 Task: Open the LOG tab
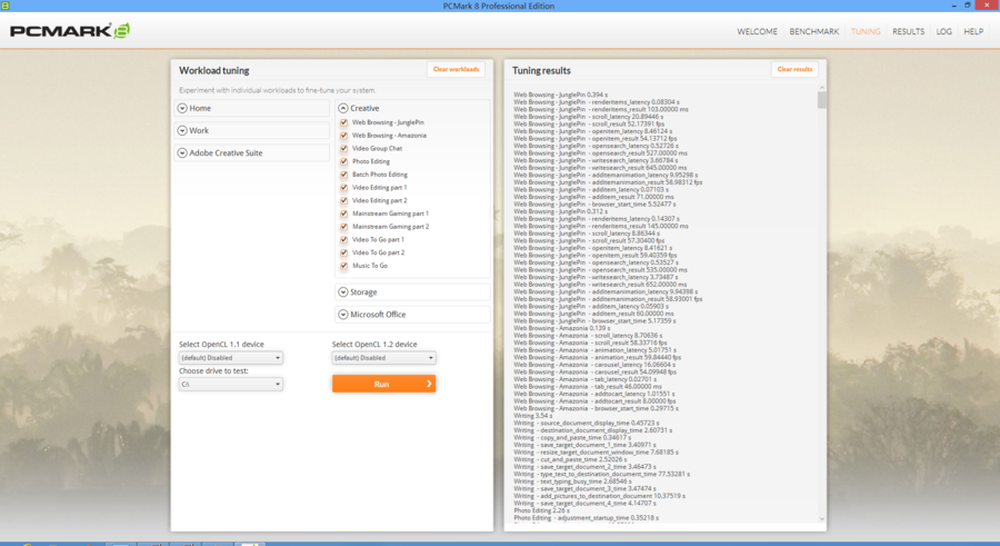(944, 31)
